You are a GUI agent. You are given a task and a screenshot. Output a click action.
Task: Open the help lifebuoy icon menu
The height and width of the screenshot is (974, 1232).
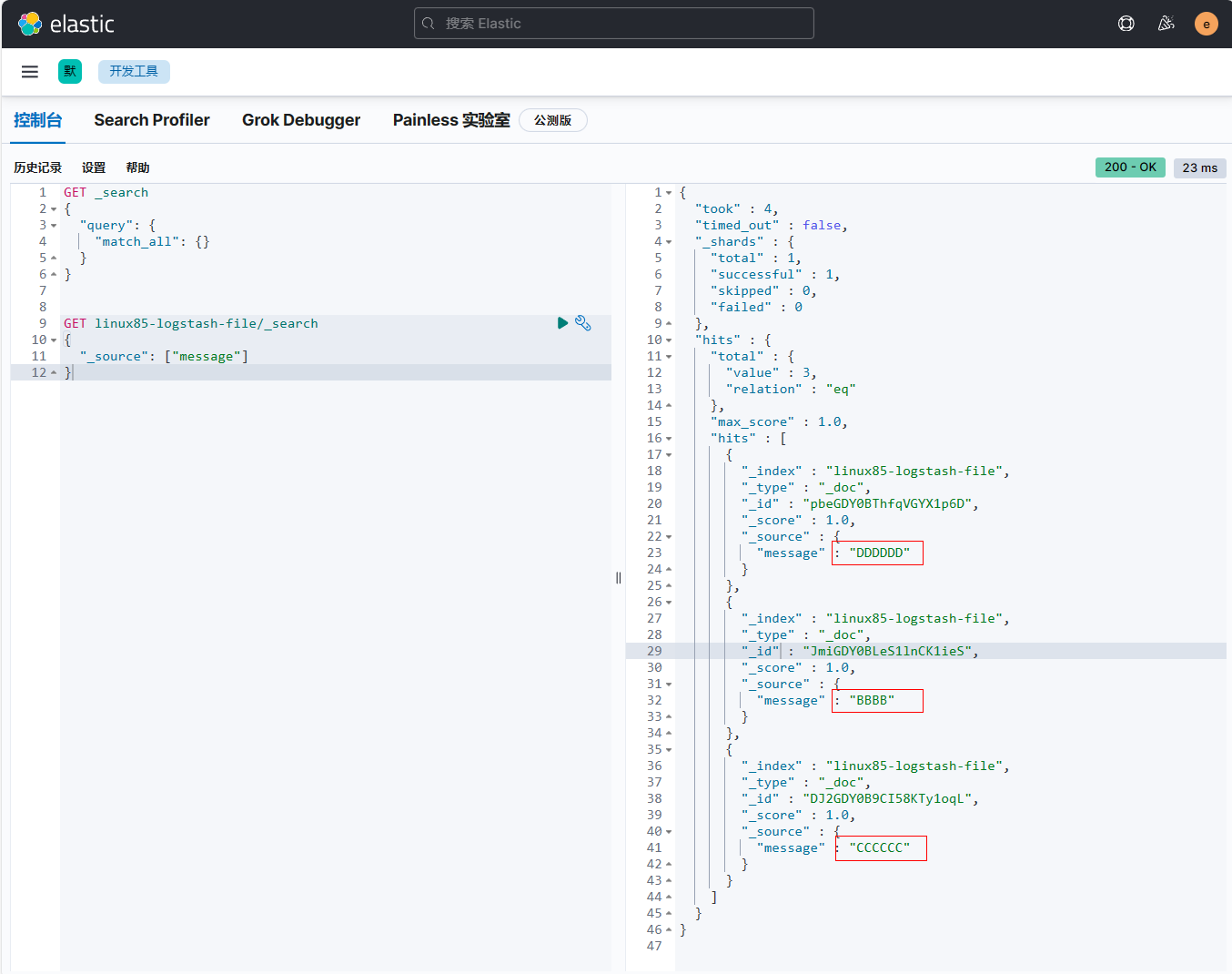[1126, 24]
